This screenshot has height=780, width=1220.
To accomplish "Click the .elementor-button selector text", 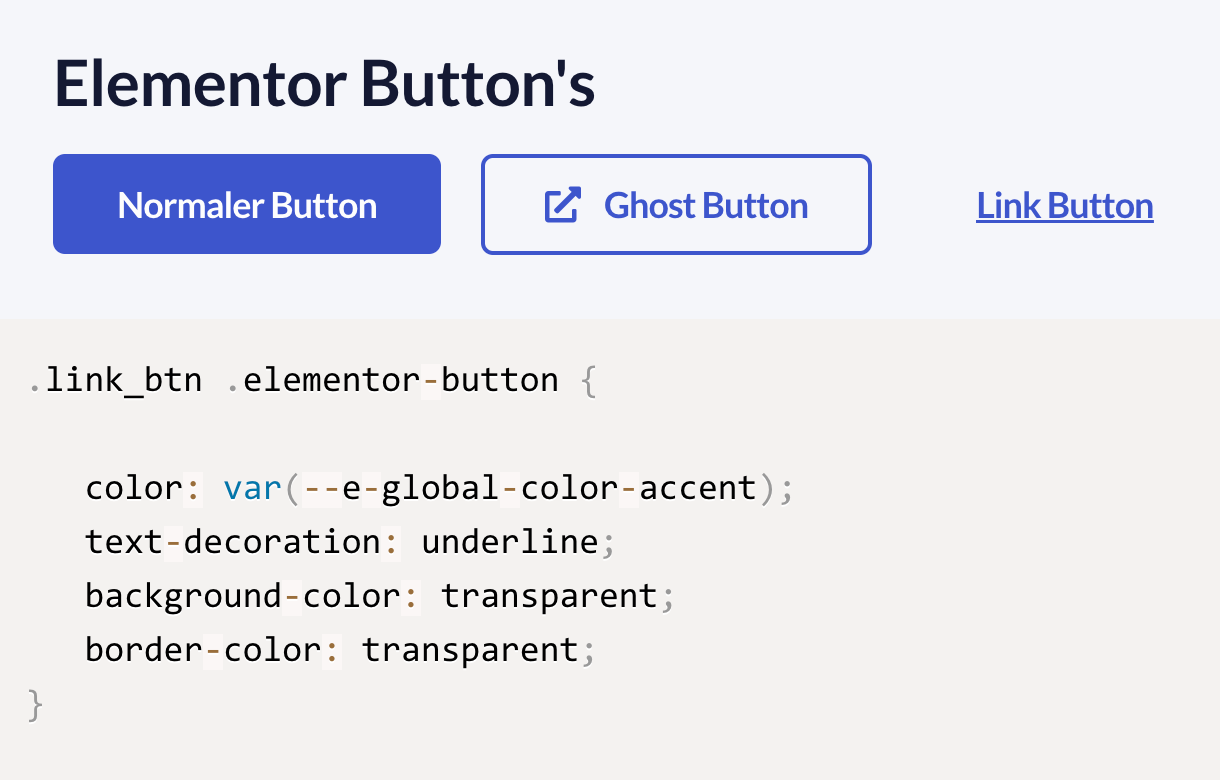I will tap(393, 381).
